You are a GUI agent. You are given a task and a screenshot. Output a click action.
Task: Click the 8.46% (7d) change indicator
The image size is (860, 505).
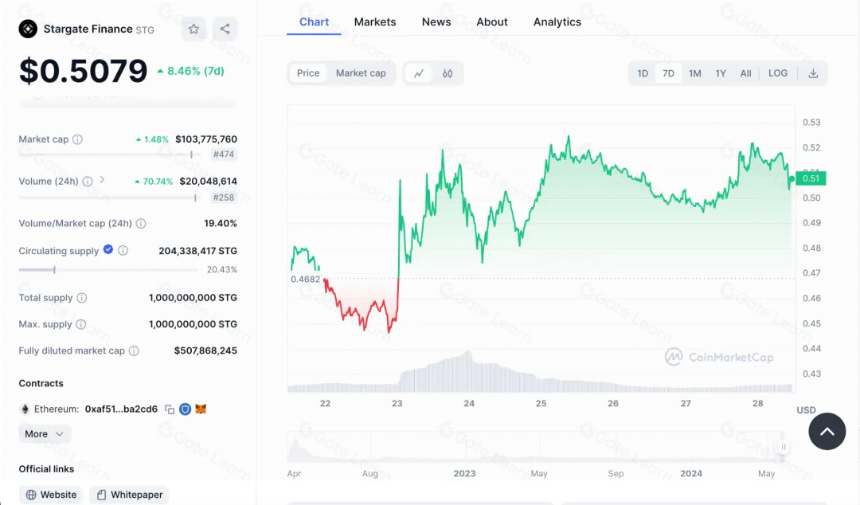tap(191, 71)
